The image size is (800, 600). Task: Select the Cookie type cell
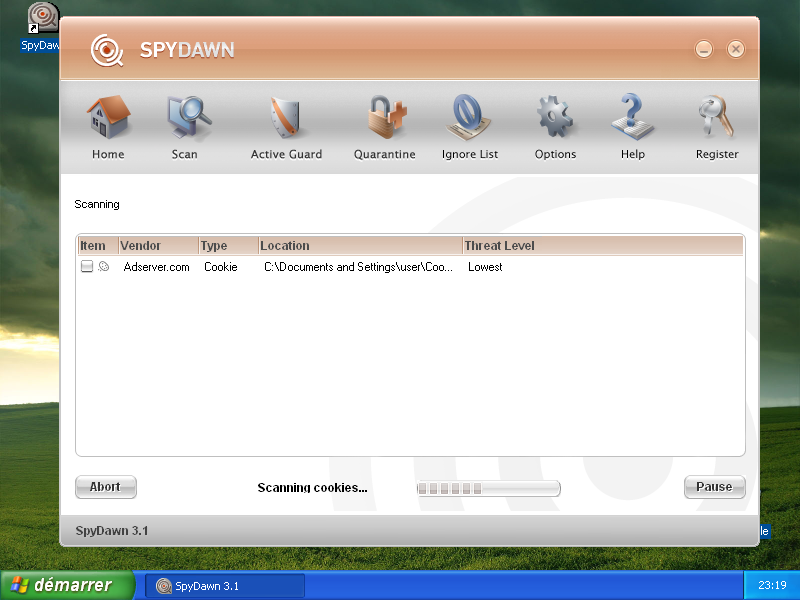pos(220,267)
